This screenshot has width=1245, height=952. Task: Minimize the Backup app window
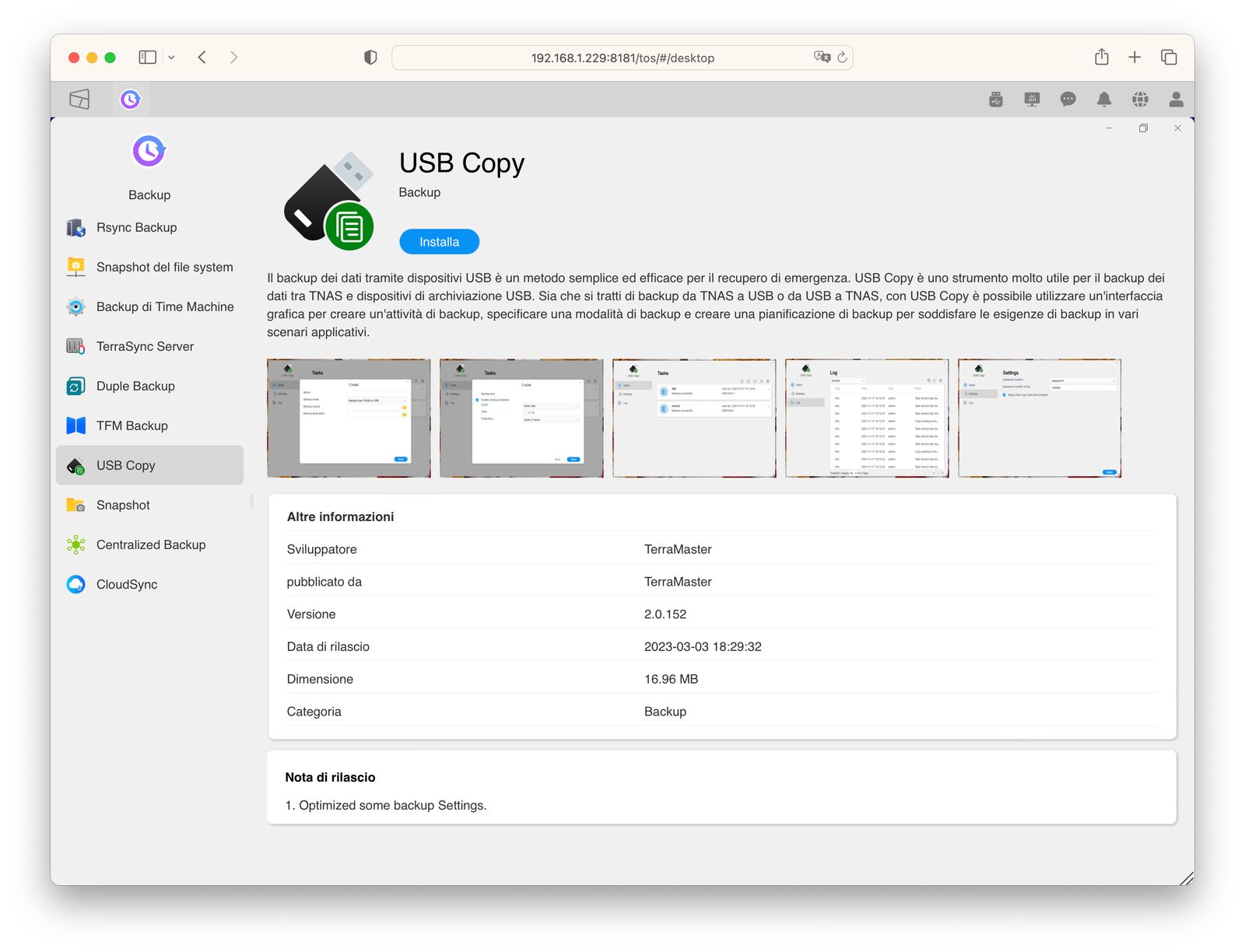pos(1109,128)
